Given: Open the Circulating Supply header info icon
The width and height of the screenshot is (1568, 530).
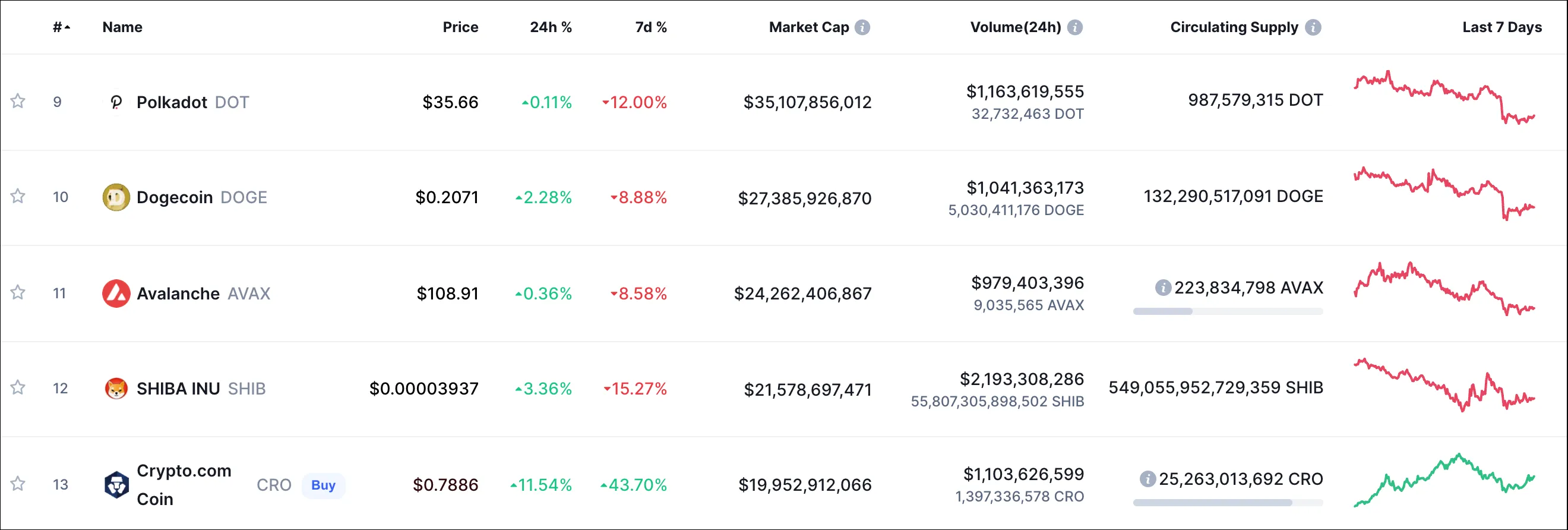Looking at the screenshot, I should coord(1313,27).
